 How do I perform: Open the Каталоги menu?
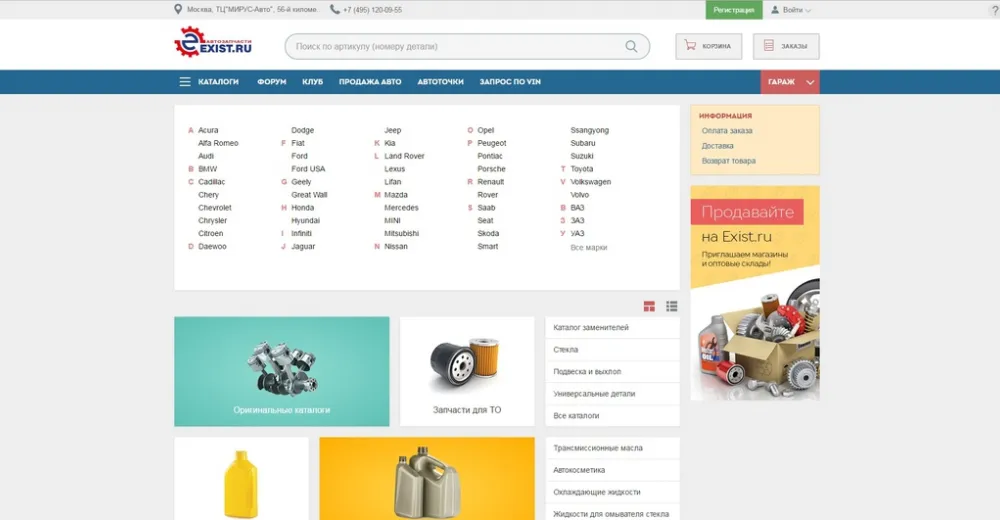tap(218, 82)
